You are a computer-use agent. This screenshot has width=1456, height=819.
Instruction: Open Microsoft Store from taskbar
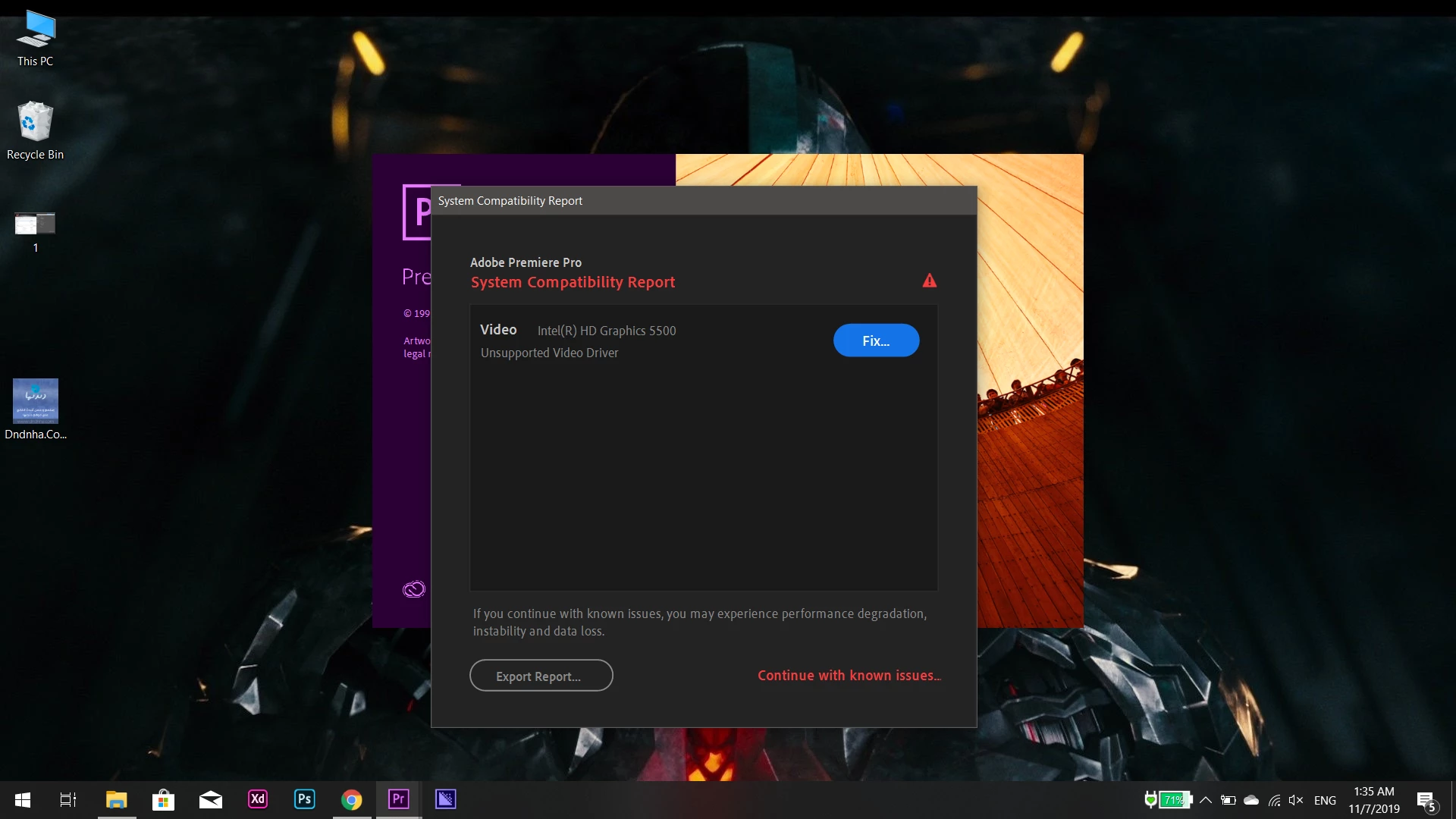click(x=163, y=799)
